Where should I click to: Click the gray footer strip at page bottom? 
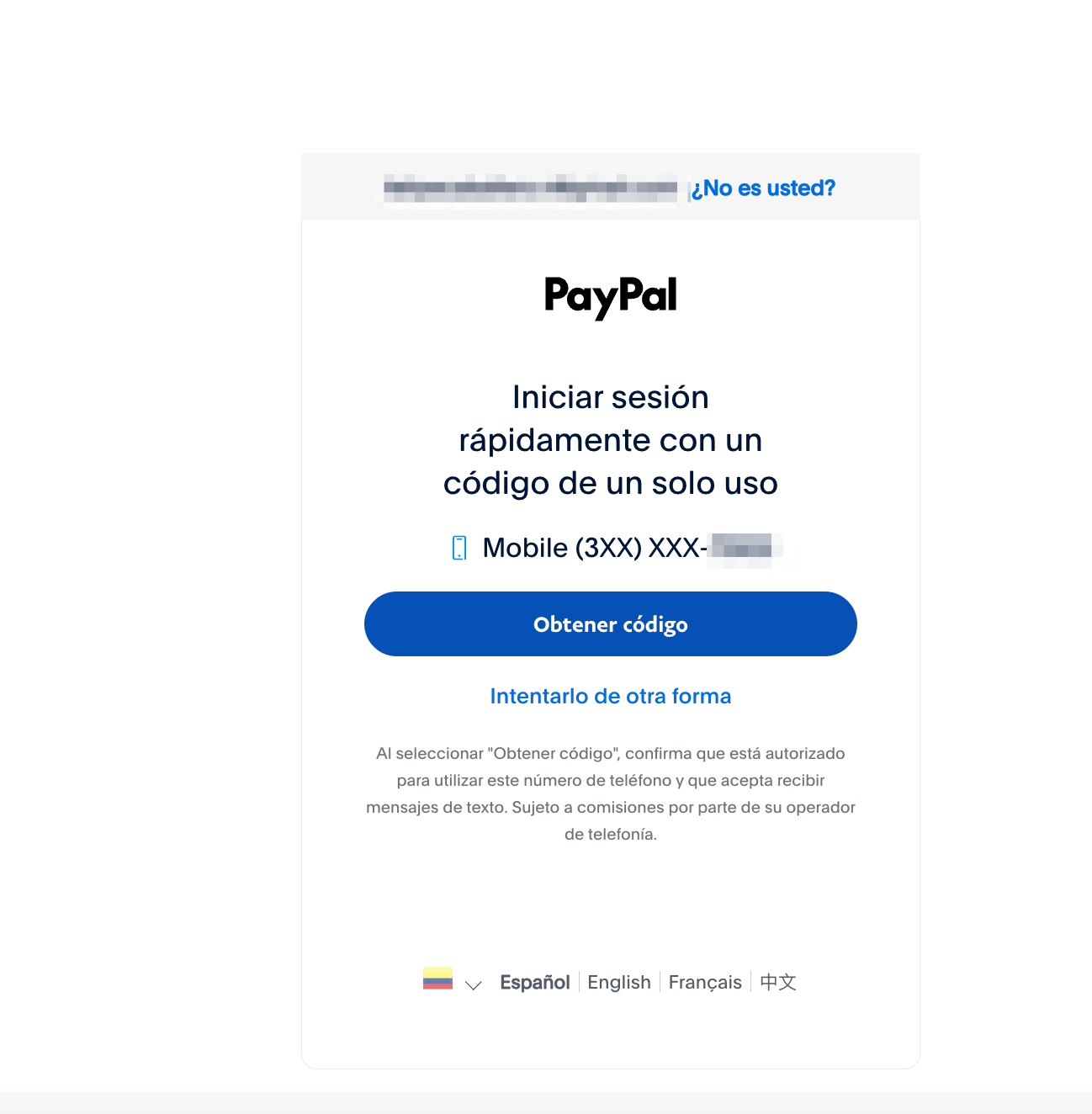click(546, 1103)
